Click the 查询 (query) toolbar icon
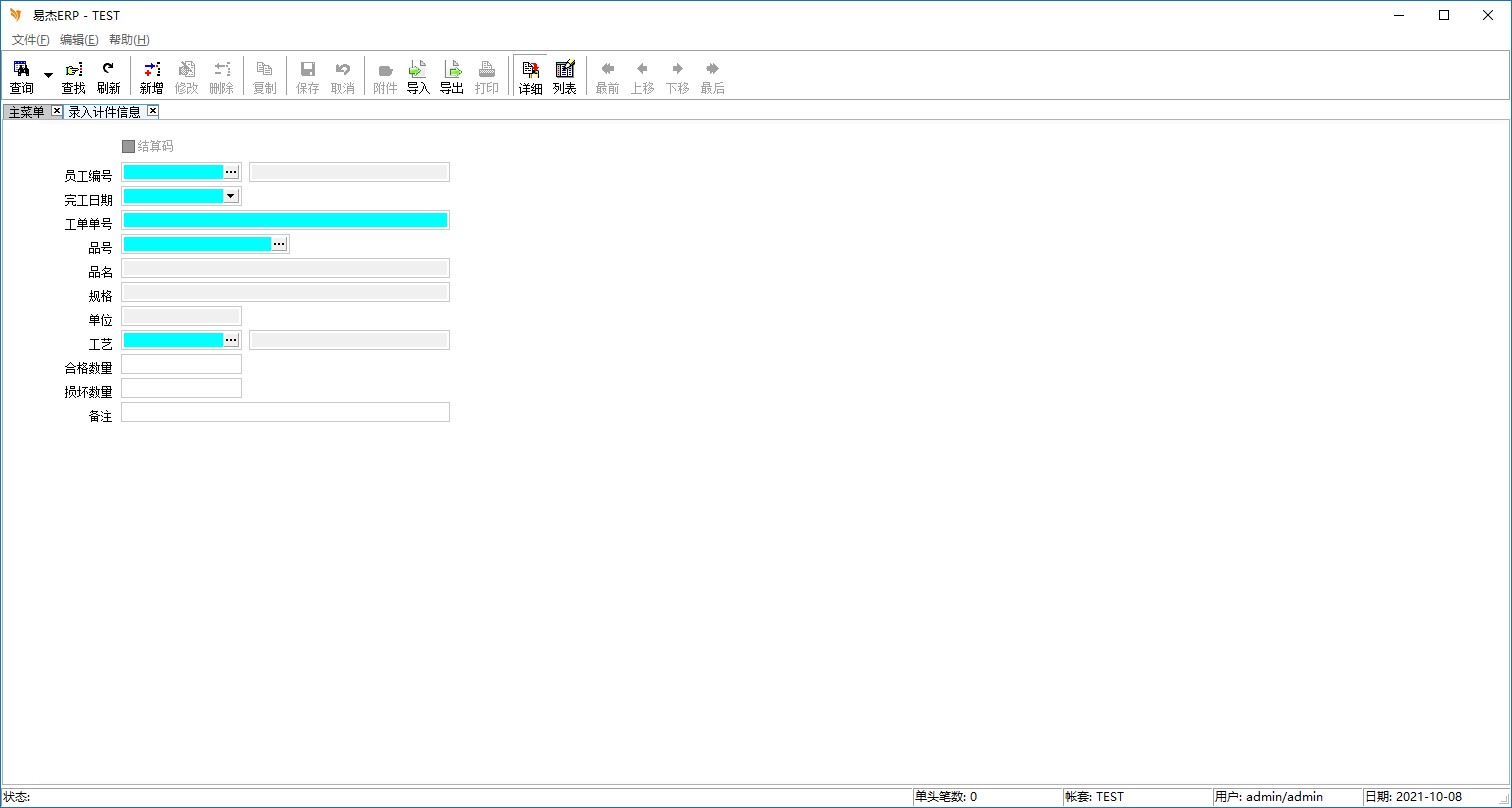1512x808 pixels. pos(21,77)
